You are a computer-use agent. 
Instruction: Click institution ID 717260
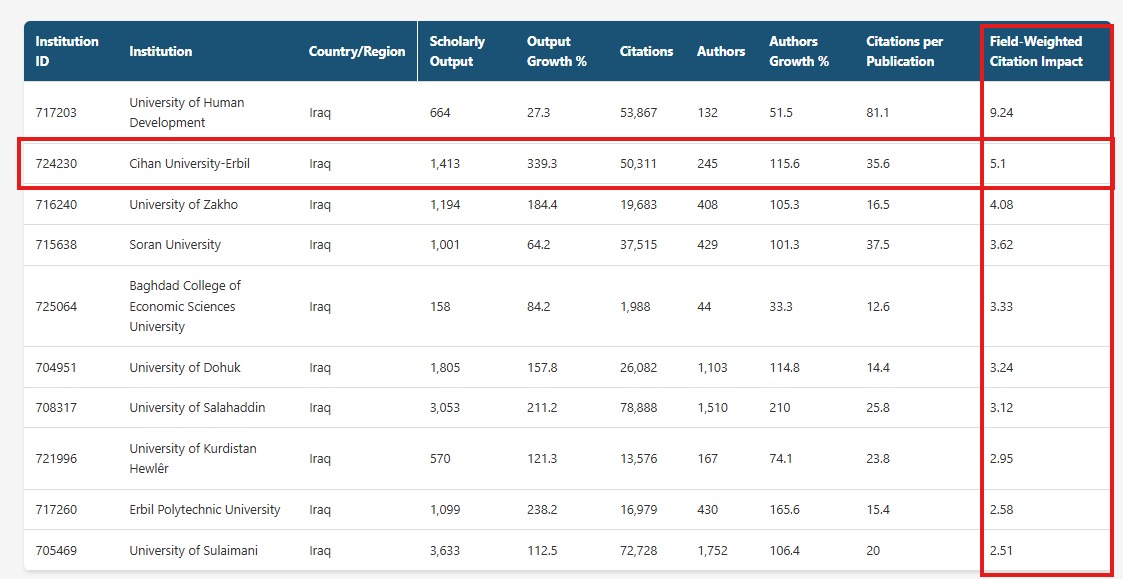[x=56, y=509]
